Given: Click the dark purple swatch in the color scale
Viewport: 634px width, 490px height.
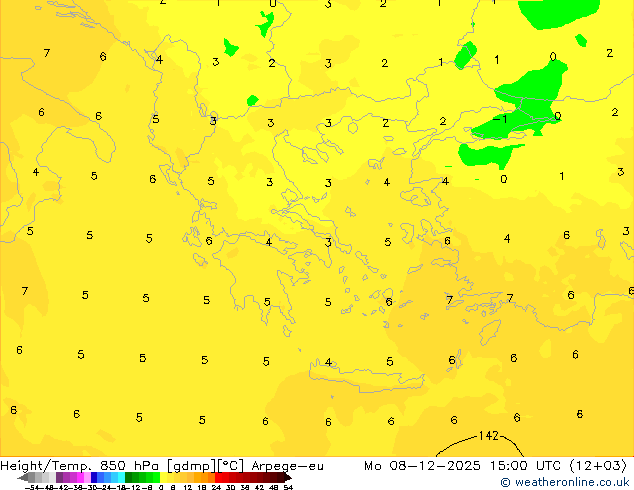Looking at the screenshot, I should tap(59, 477).
